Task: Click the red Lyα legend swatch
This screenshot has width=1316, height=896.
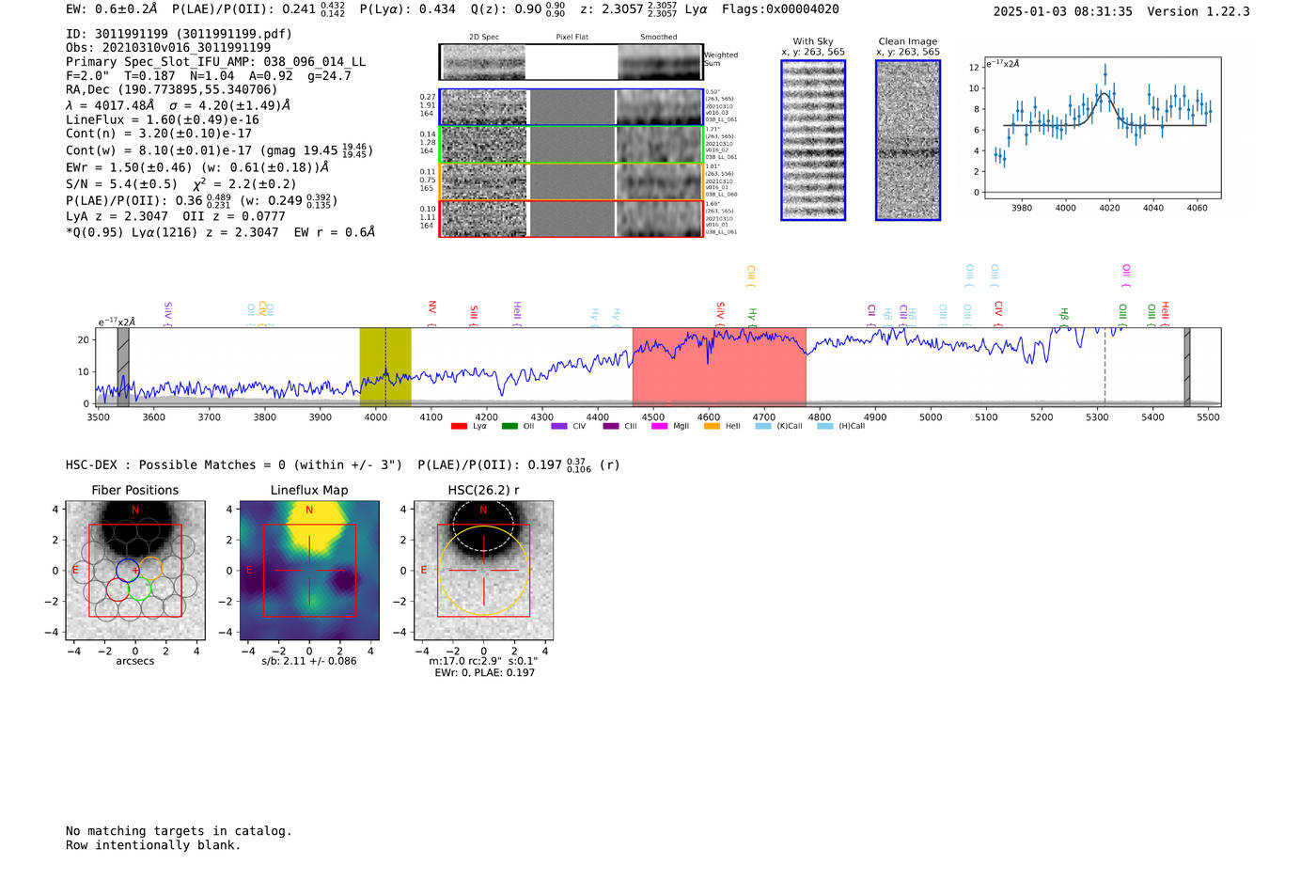Action: pos(459,426)
